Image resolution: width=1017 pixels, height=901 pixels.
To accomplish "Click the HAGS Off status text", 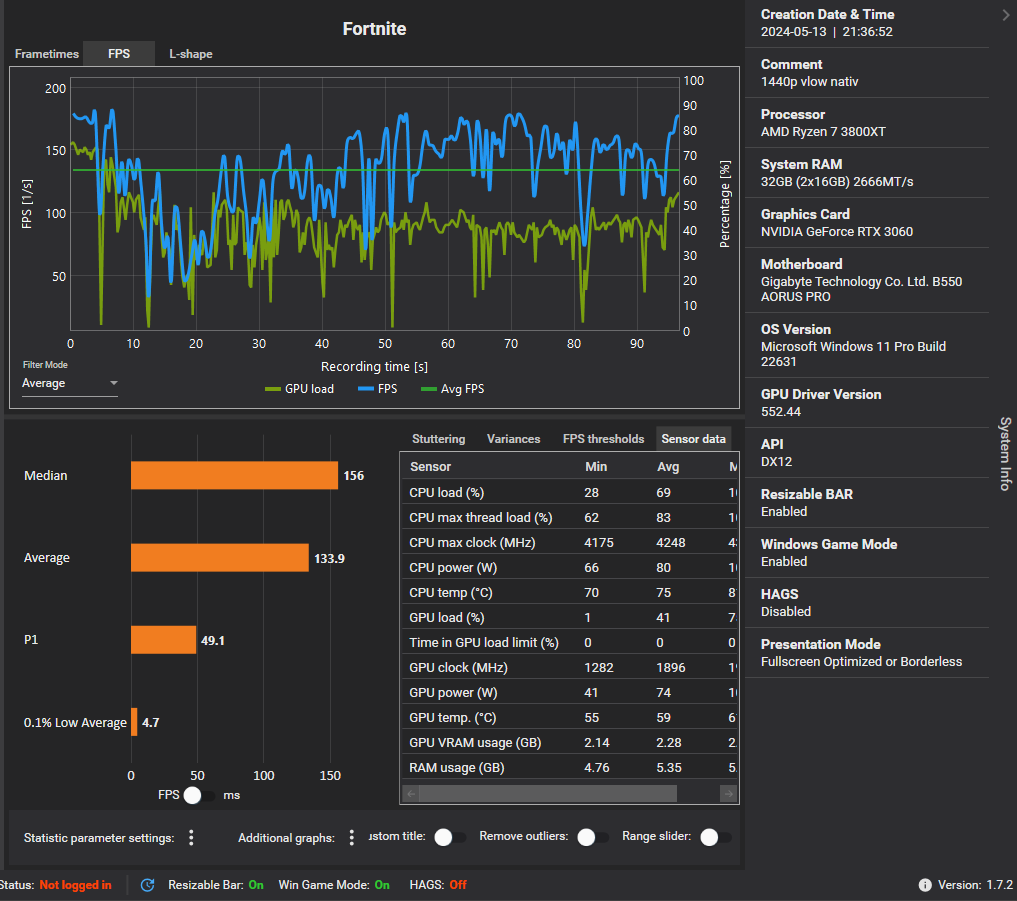I will (438, 885).
